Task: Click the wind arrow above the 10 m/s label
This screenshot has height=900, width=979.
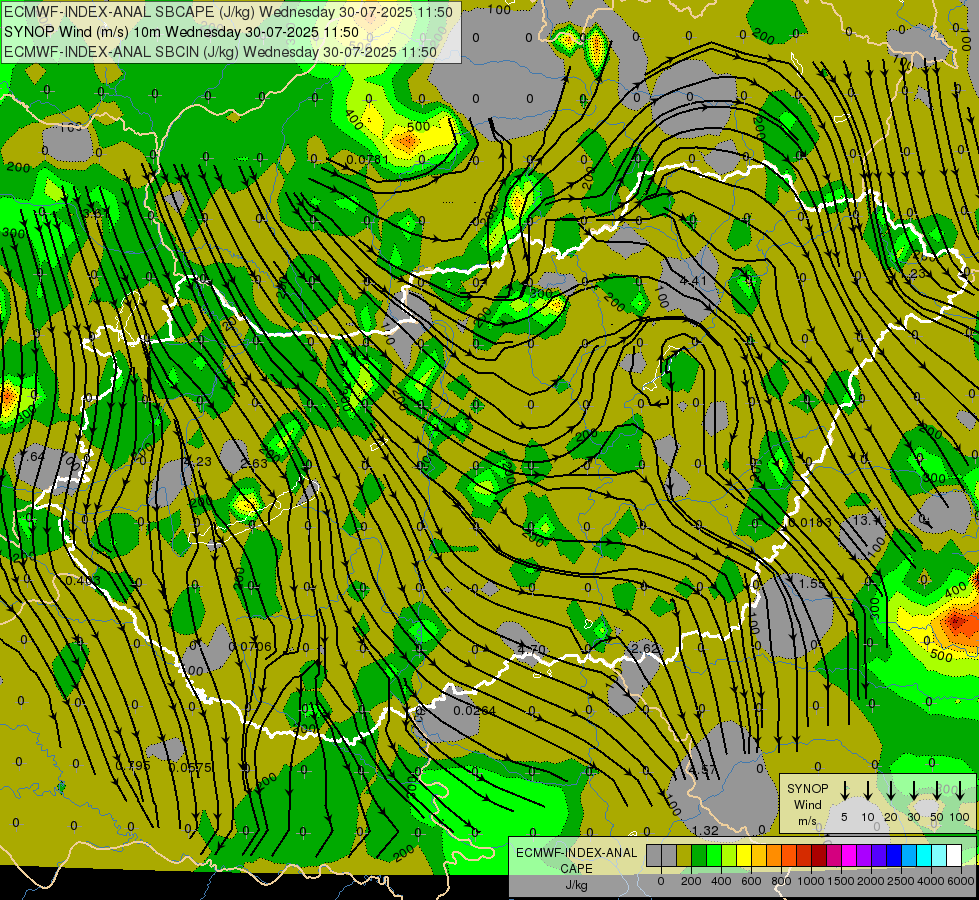Action: [x=867, y=790]
